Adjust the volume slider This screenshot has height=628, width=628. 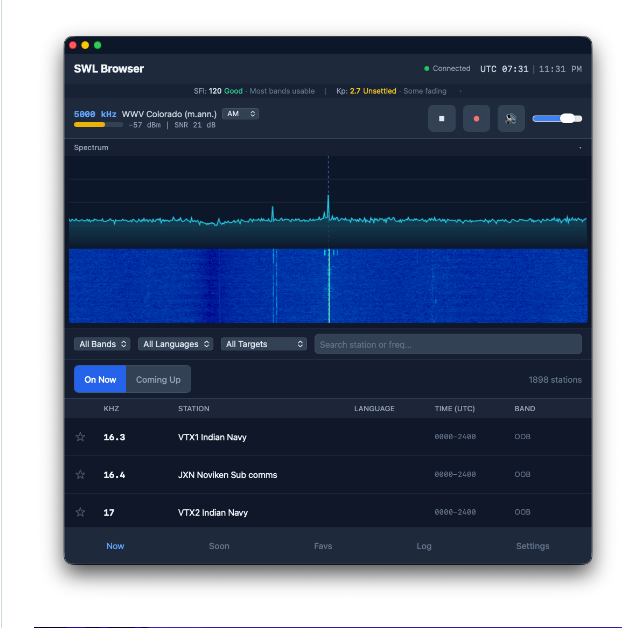click(557, 119)
